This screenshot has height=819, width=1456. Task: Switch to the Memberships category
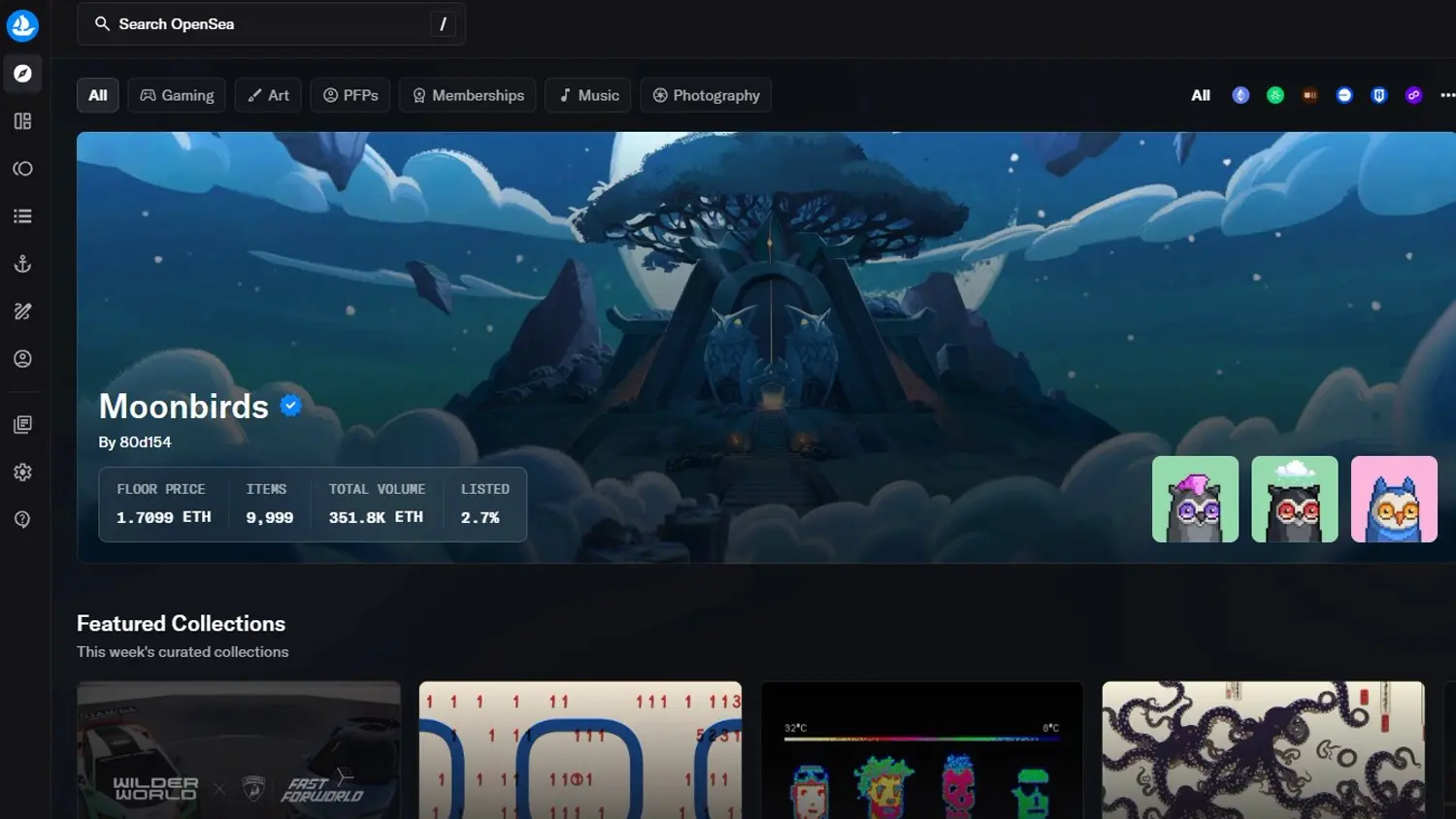coord(468,95)
